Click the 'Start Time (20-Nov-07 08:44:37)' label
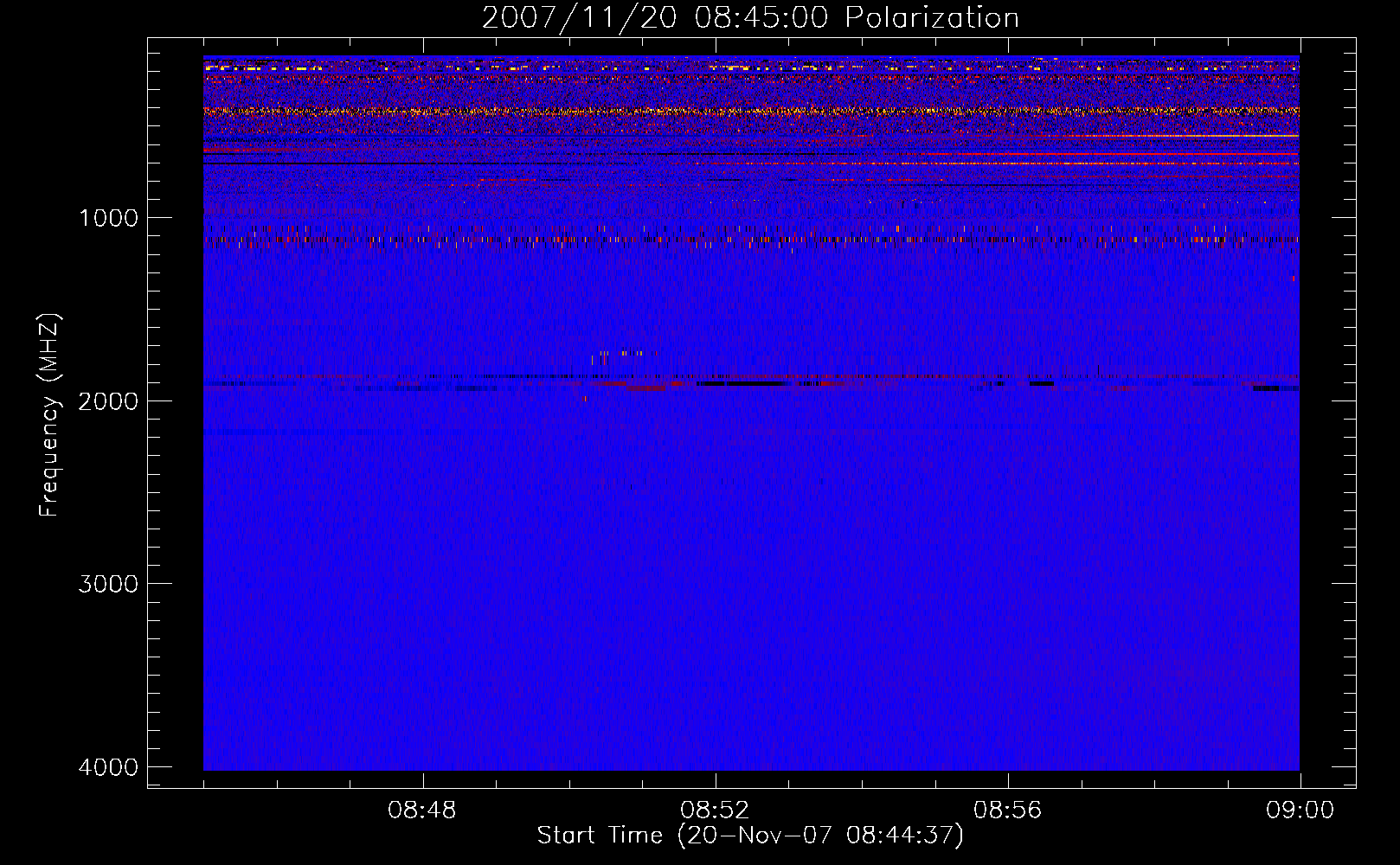The height and width of the screenshot is (865, 1400). (x=750, y=836)
